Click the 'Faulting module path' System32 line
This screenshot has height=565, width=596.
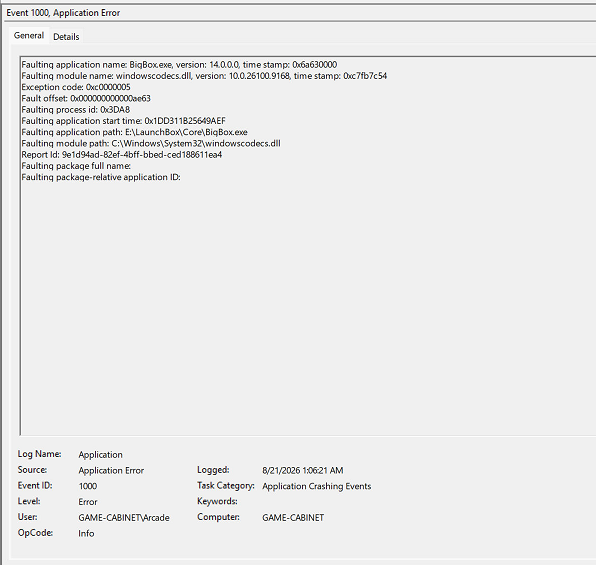[151, 144]
